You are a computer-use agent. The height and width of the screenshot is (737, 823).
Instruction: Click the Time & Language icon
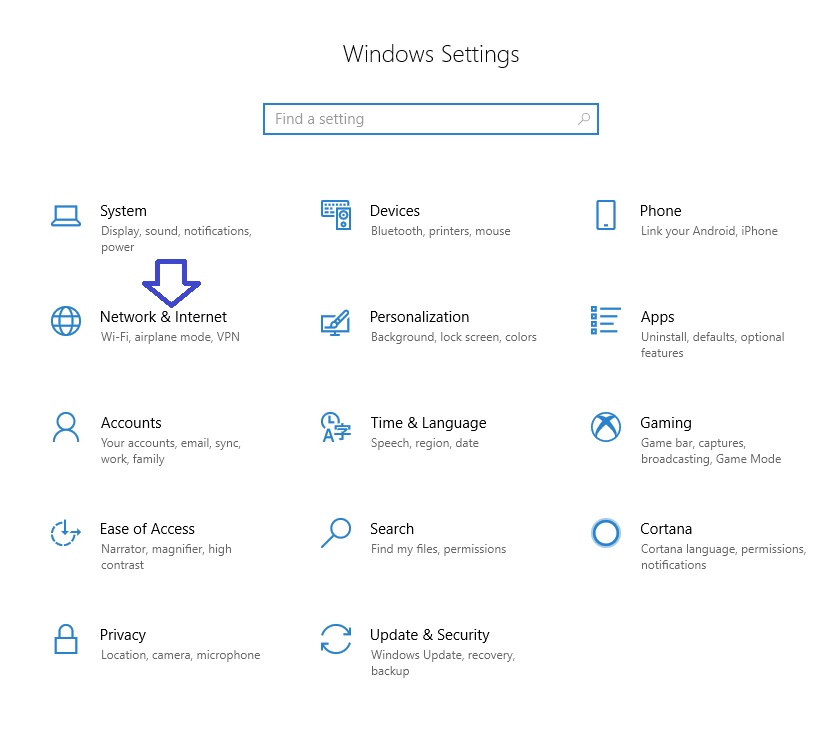coord(336,427)
